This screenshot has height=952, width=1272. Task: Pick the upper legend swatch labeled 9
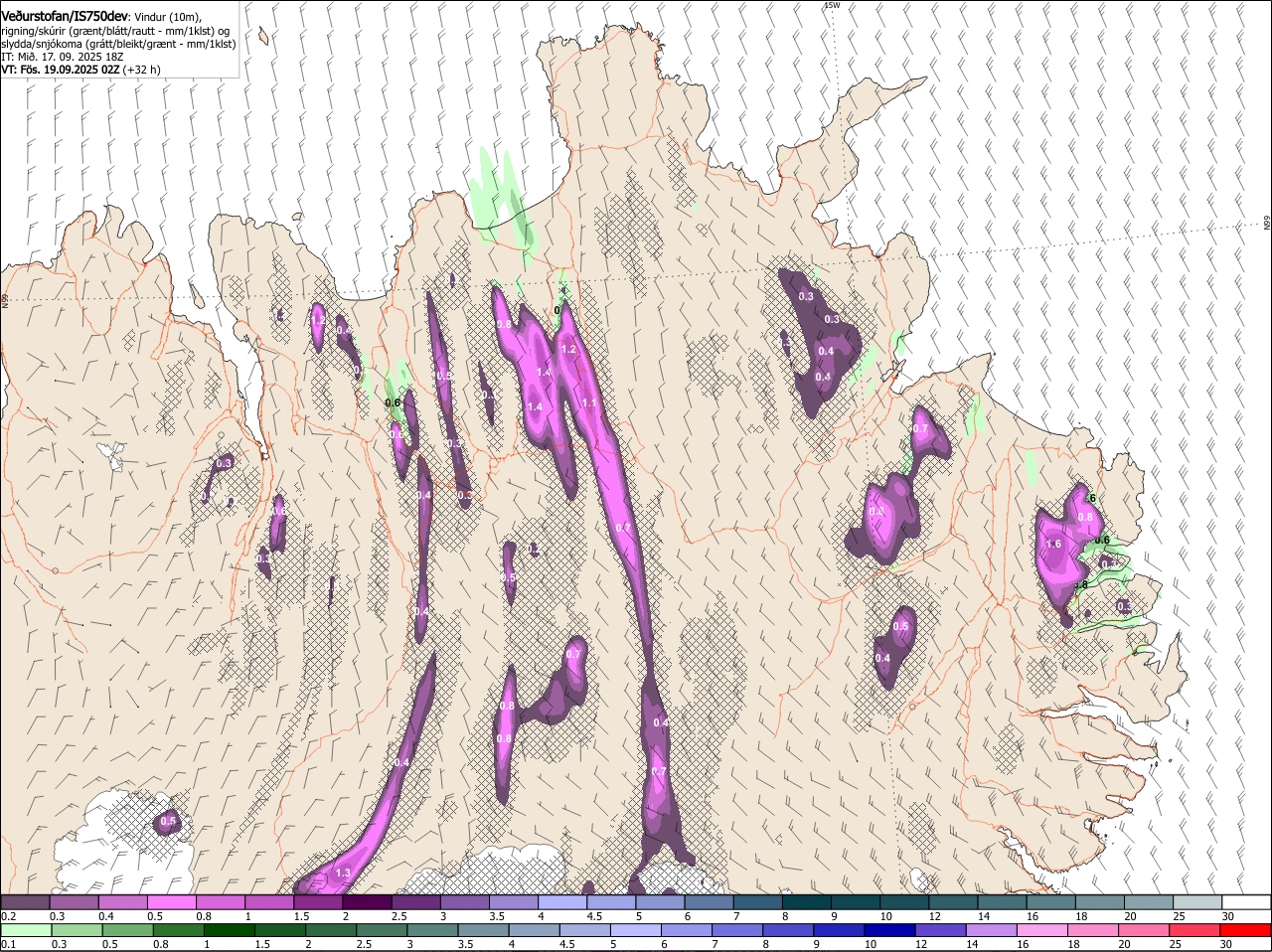[856, 901]
